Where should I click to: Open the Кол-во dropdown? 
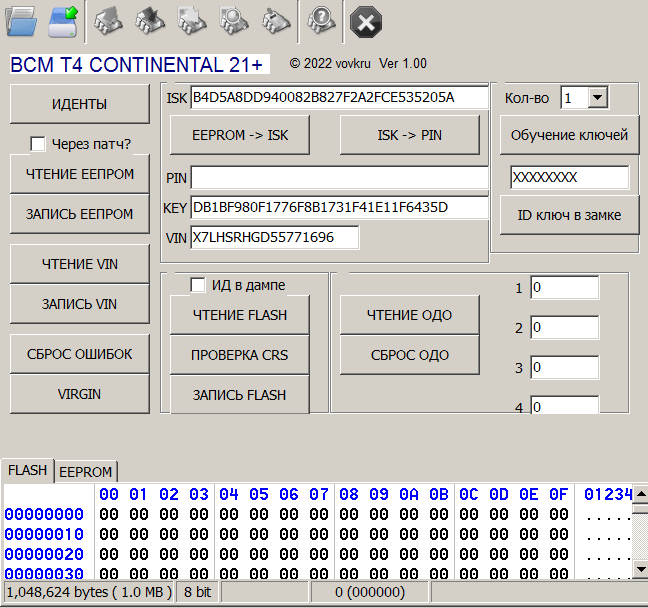[x=597, y=98]
